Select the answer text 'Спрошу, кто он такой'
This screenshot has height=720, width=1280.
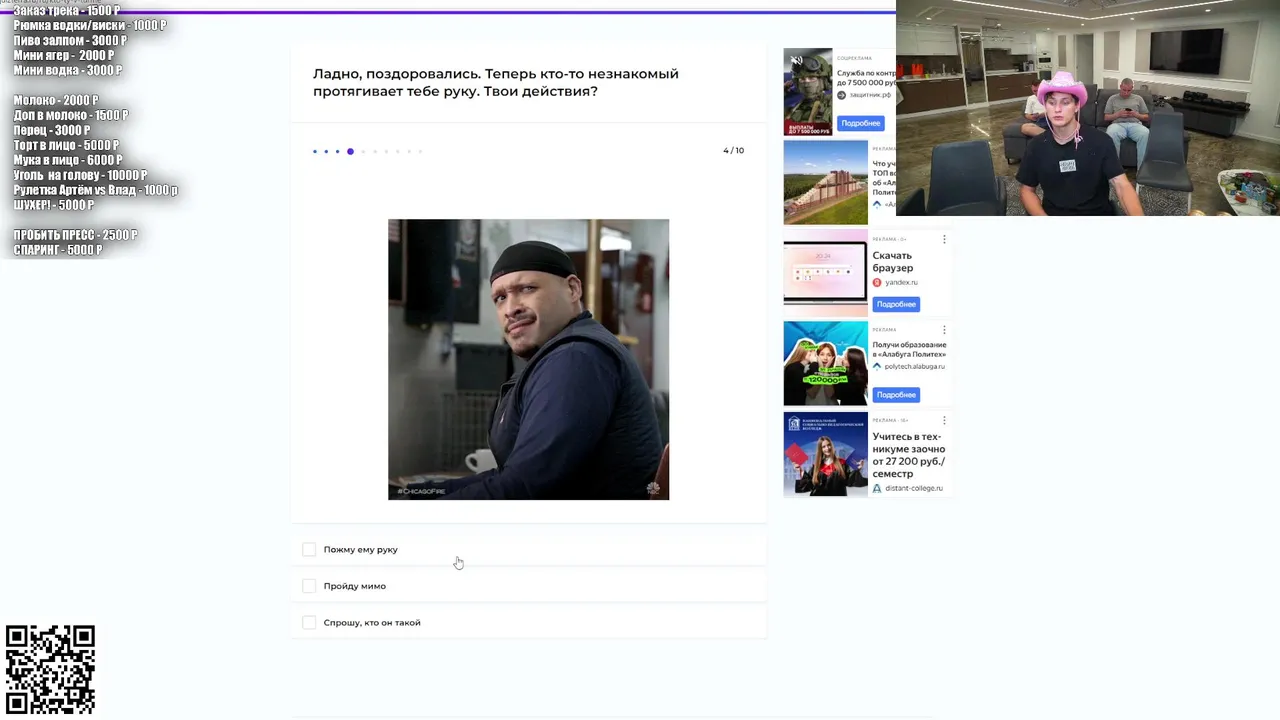[x=372, y=622]
